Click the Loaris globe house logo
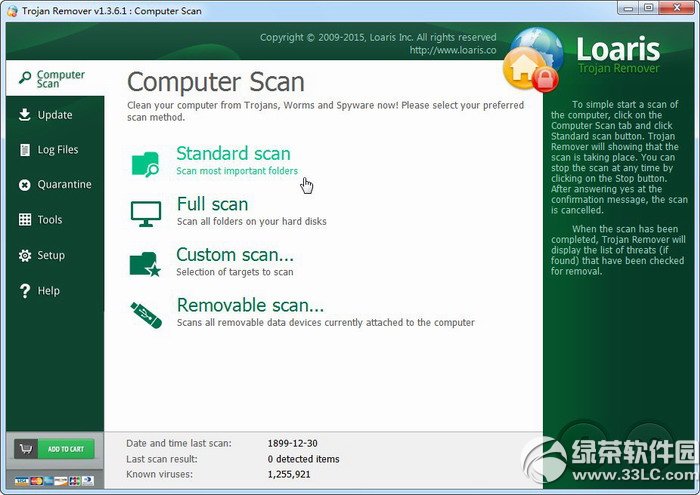This screenshot has width=700, height=495. point(533,60)
